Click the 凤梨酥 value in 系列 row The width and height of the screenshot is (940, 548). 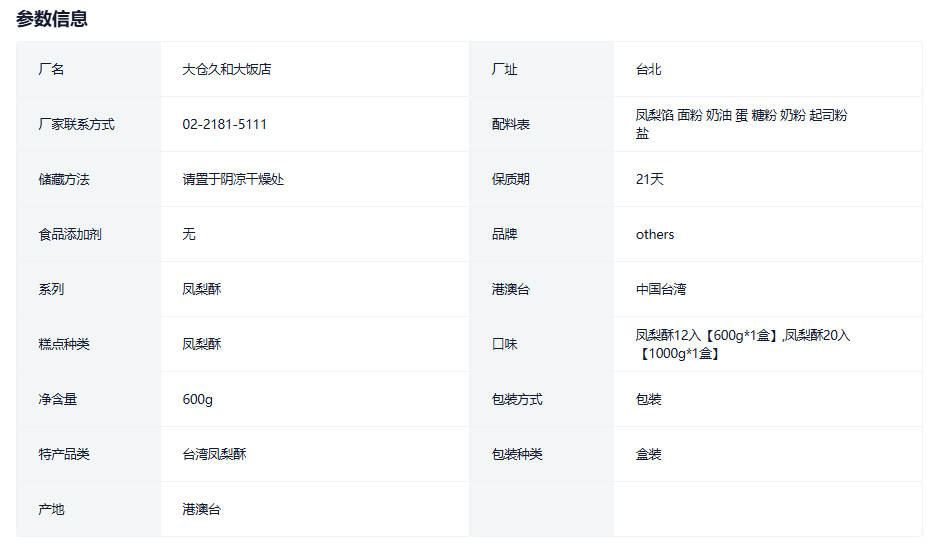click(201, 290)
